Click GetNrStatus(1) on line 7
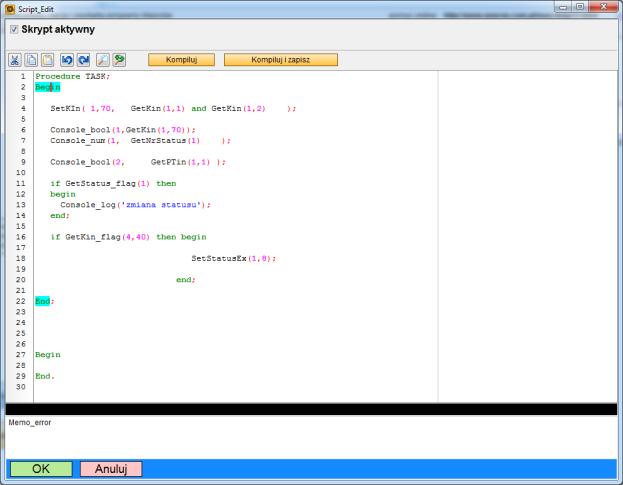623x485 pixels. click(x=165, y=141)
